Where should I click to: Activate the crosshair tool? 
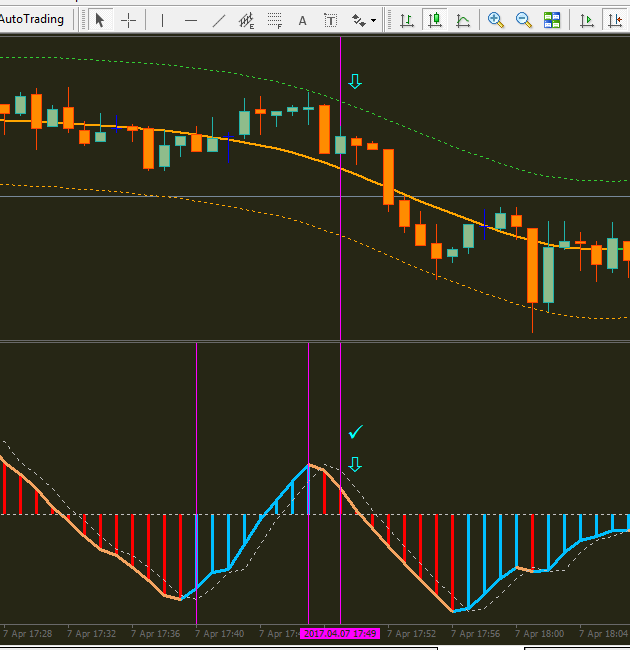pos(128,20)
